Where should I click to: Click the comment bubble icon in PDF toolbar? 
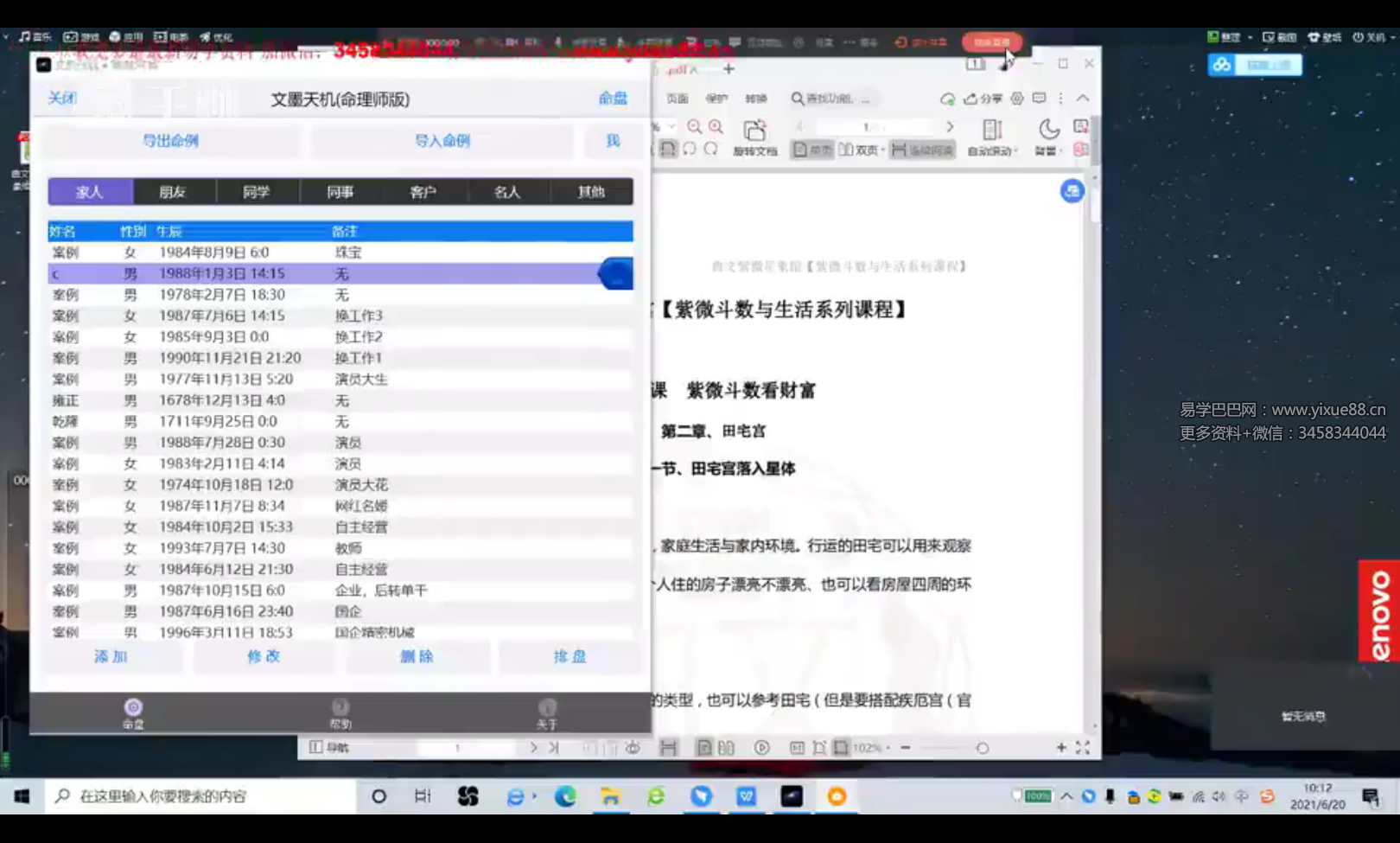pyautogui.click(x=1040, y=99)
